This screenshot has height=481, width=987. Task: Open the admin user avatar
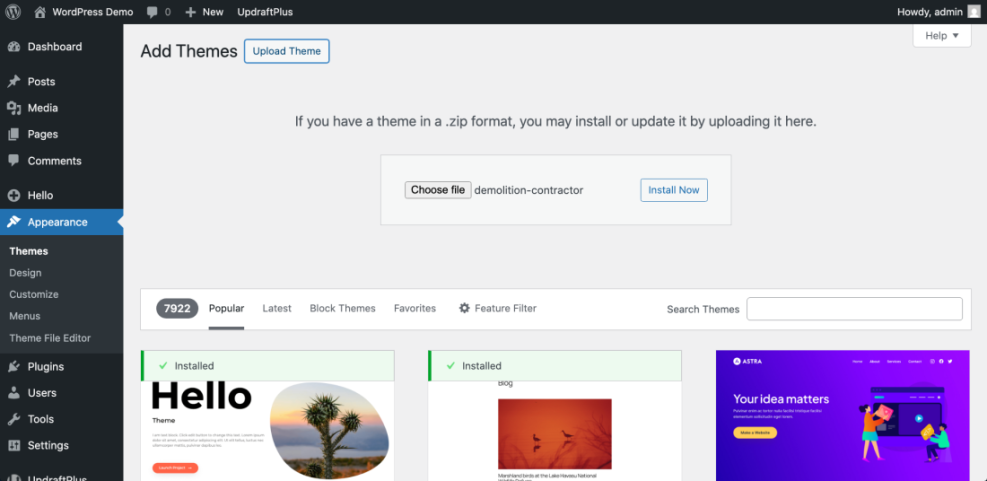coord(974,12)
